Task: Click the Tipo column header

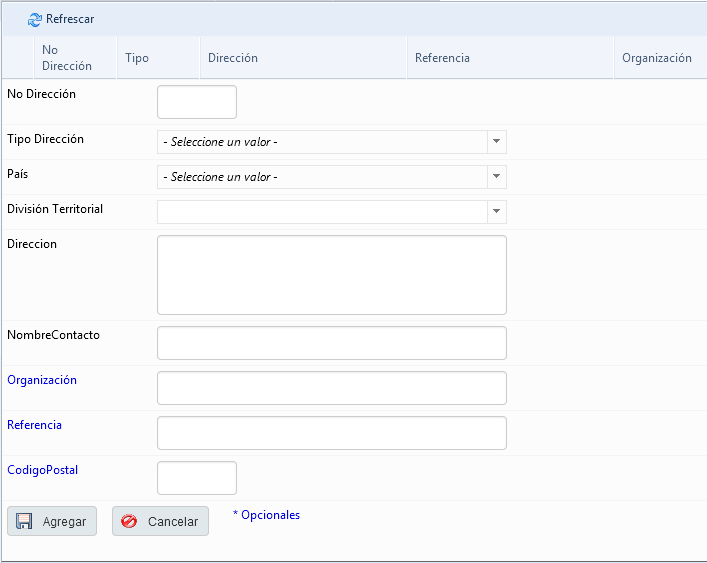Action: pyautogui.click(x=137, y=58)
